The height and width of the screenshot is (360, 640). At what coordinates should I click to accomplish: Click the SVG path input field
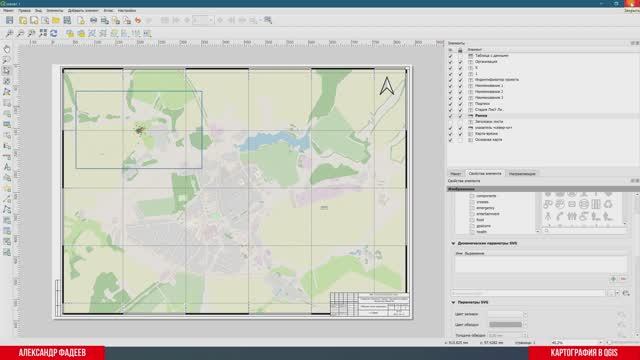(528, 293)
